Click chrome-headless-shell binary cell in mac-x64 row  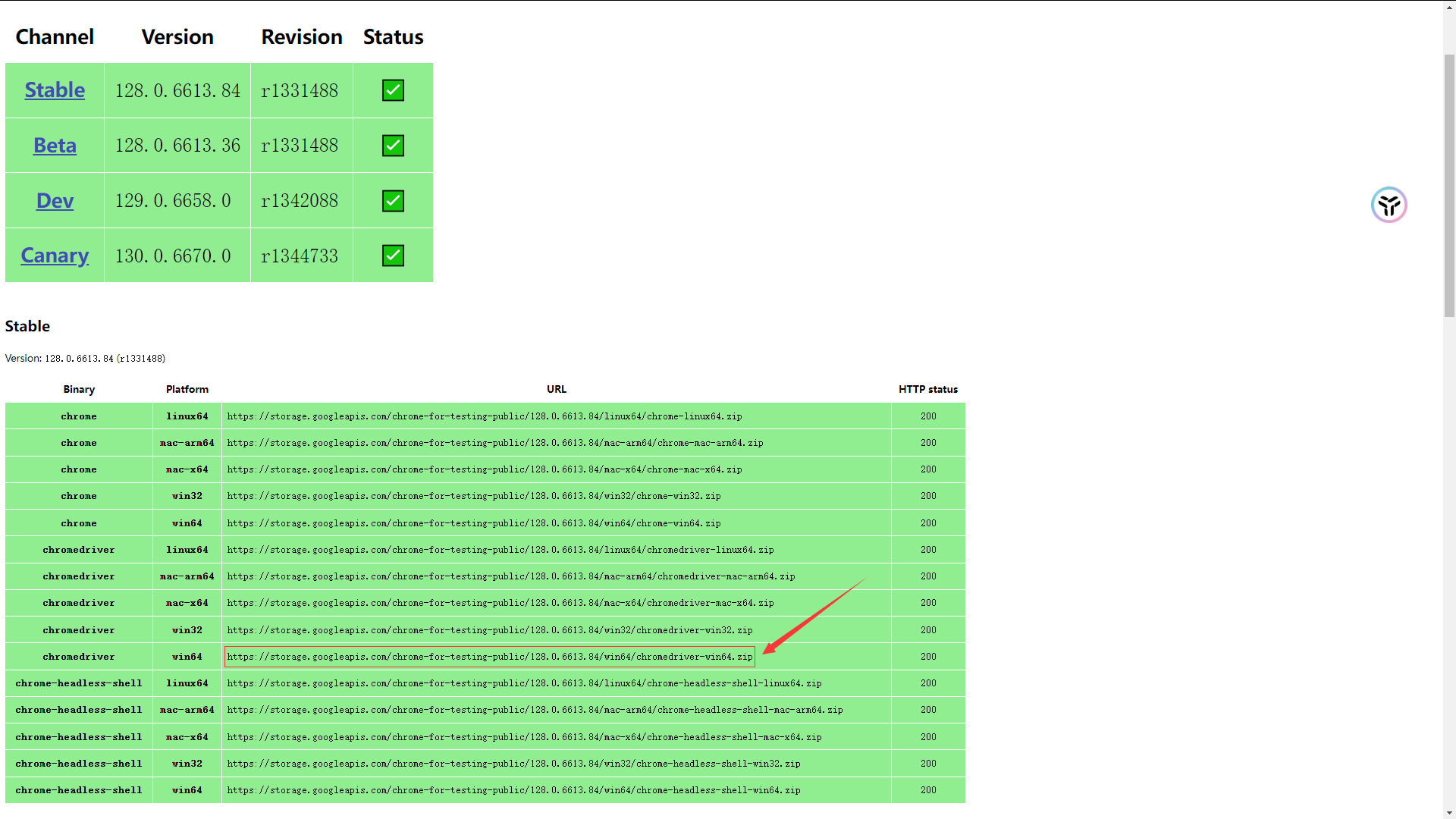coord(79,737)
